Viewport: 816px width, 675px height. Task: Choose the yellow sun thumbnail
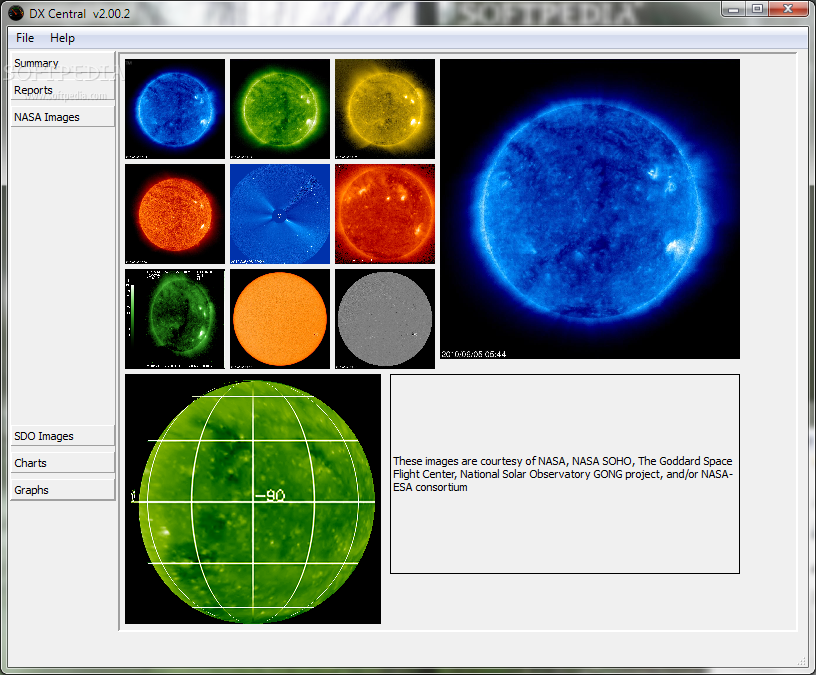(385, 109)
